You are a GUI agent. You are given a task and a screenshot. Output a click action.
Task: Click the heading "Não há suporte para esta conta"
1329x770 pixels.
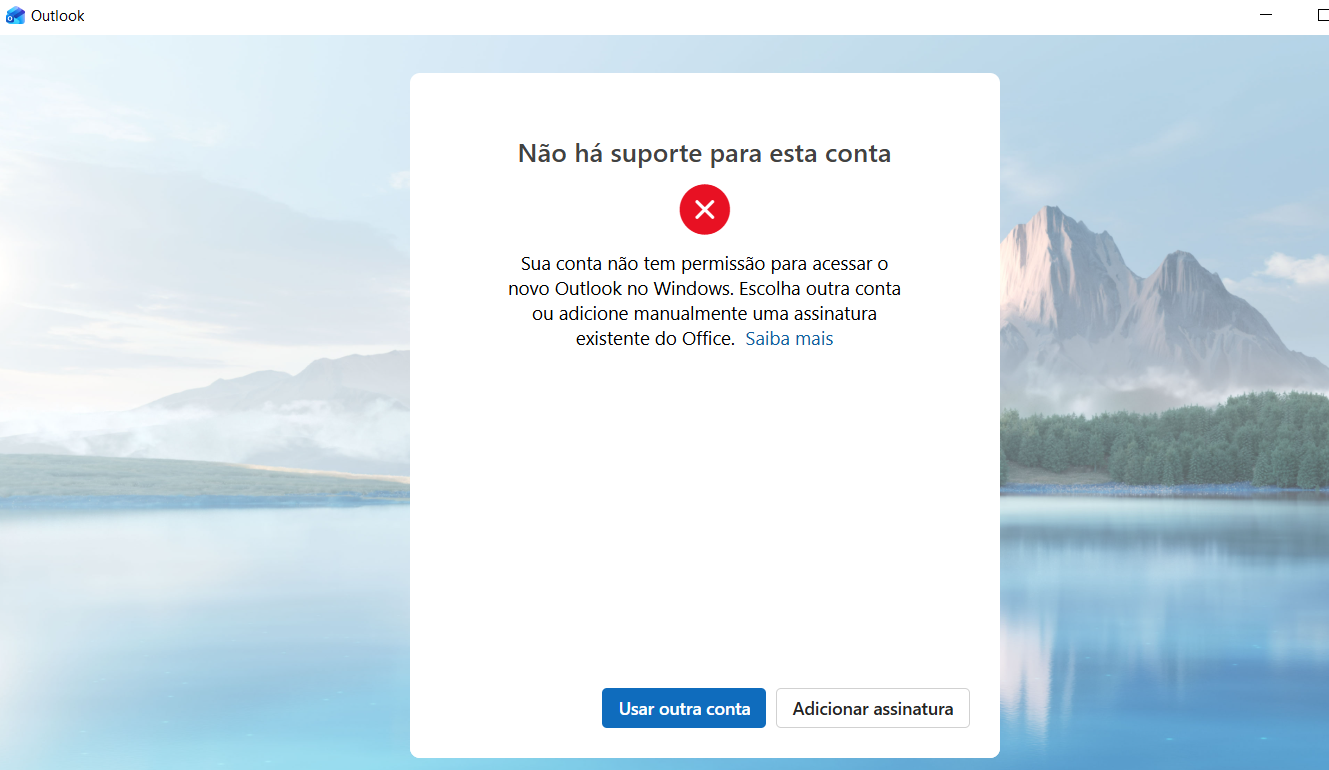[x=704, y=153]
